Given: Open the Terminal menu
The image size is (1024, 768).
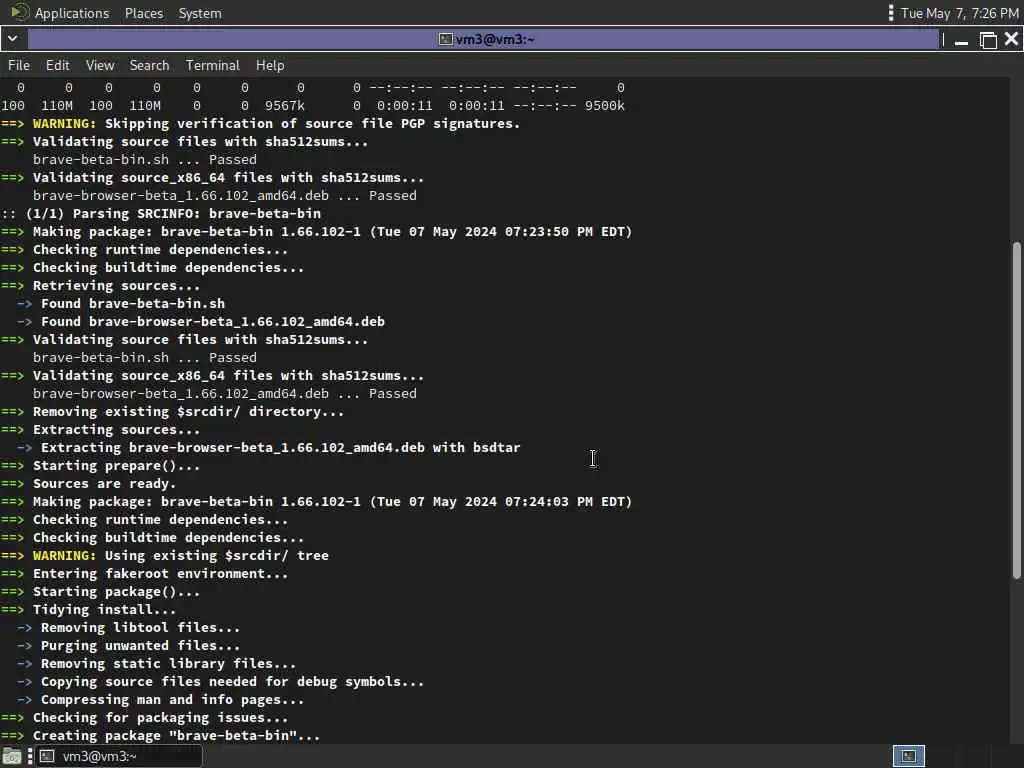Looking at the screenshot, I should pos(213,65).
